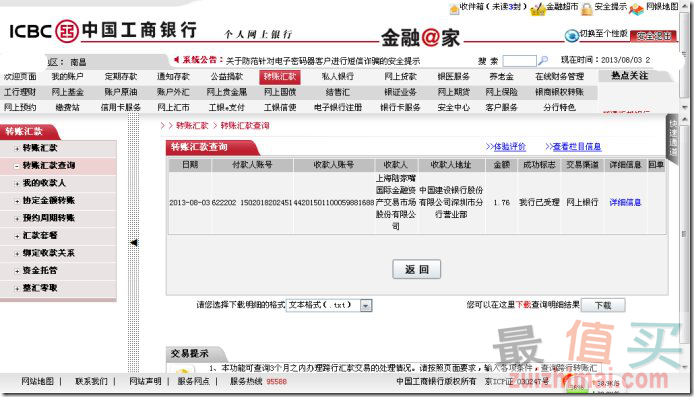Open the 收件箱 inbox icon
The image size is (694, 397).
(454, 8)
